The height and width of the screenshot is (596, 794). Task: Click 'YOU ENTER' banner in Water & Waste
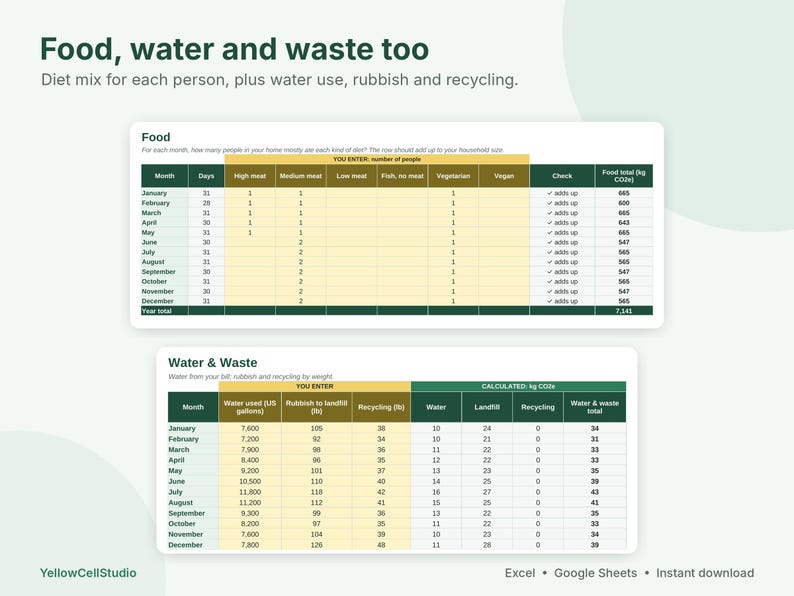(314, 386)
